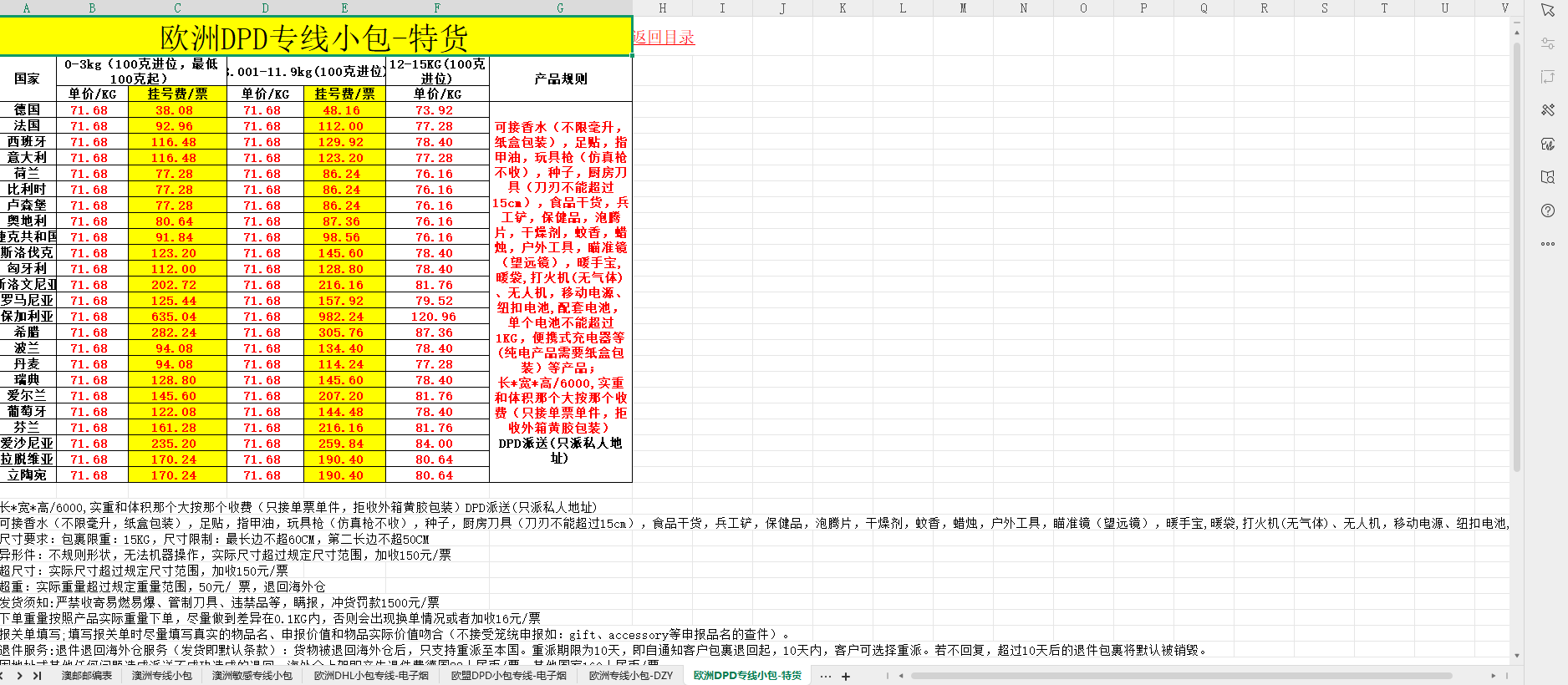Click the selection arrow icon in the right sidebar

[1548, 11]
